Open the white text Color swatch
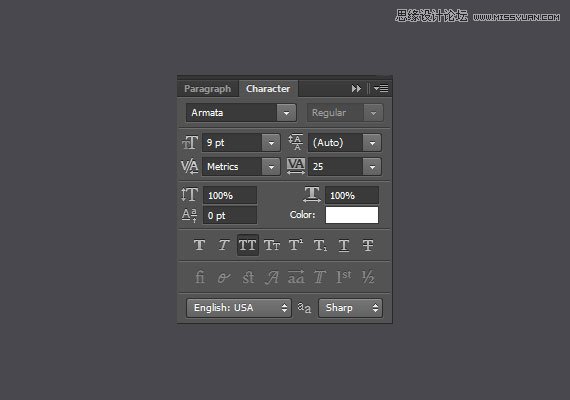 point(352,215)
